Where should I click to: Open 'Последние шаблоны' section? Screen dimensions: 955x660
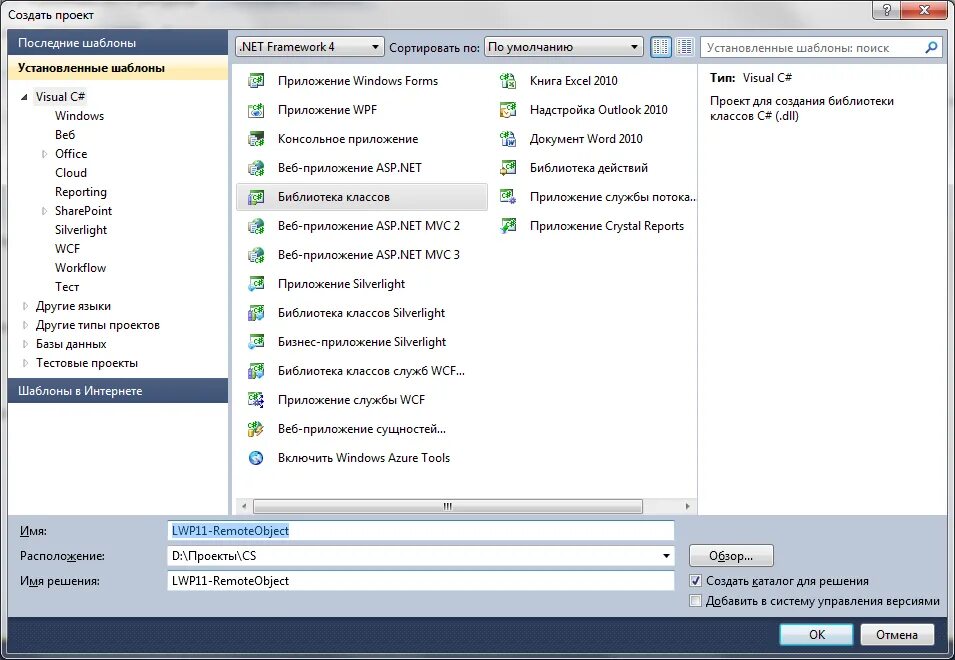click(x=118, y=43)
